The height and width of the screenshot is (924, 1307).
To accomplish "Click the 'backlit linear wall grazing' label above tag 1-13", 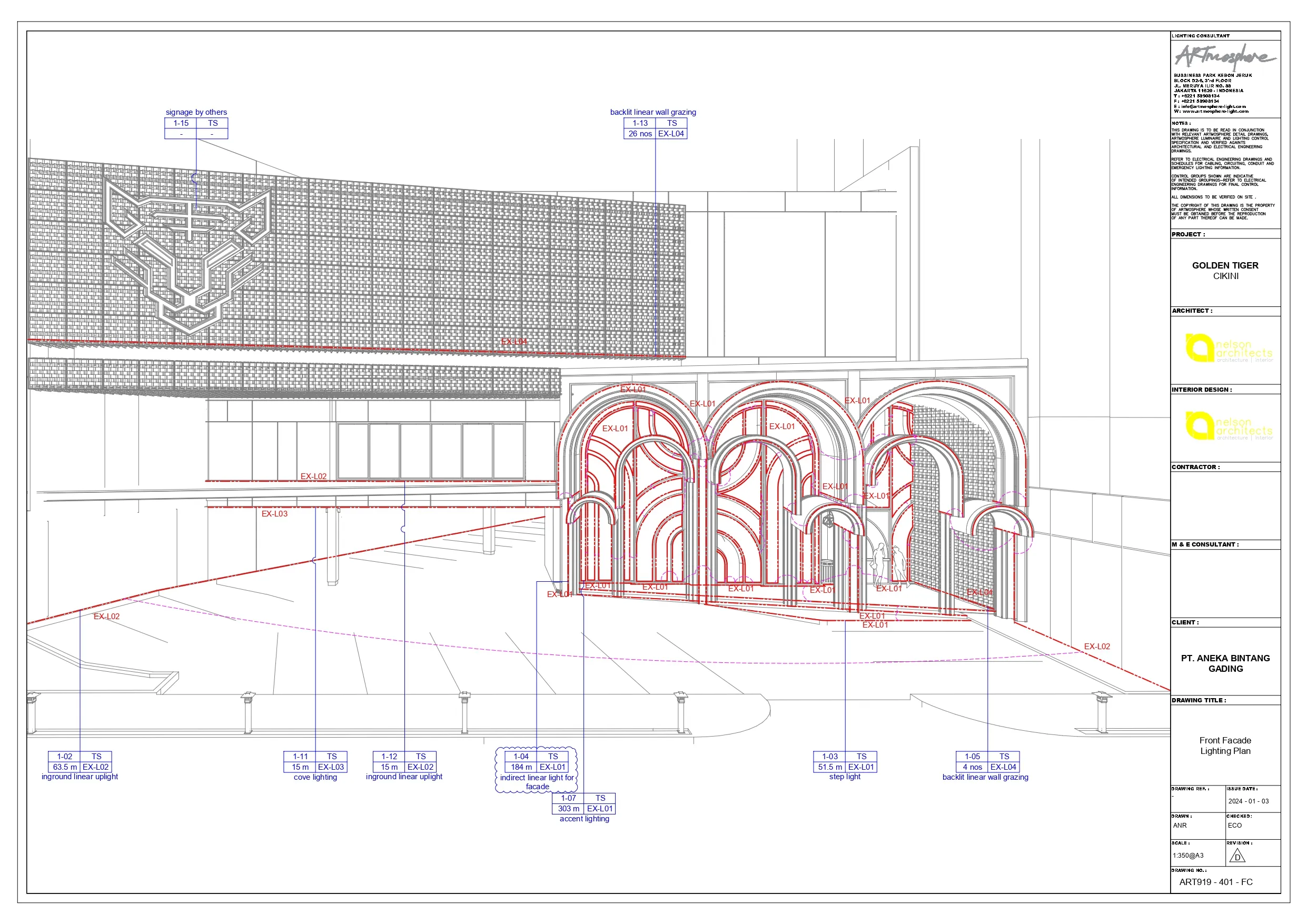I will [x=653, y=112].
